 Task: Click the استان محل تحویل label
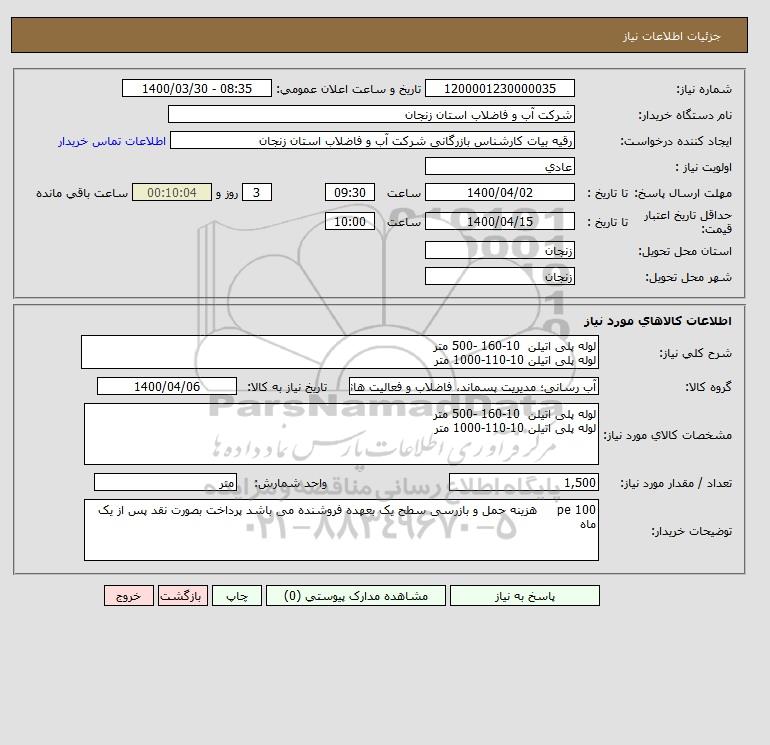[685, 251]
